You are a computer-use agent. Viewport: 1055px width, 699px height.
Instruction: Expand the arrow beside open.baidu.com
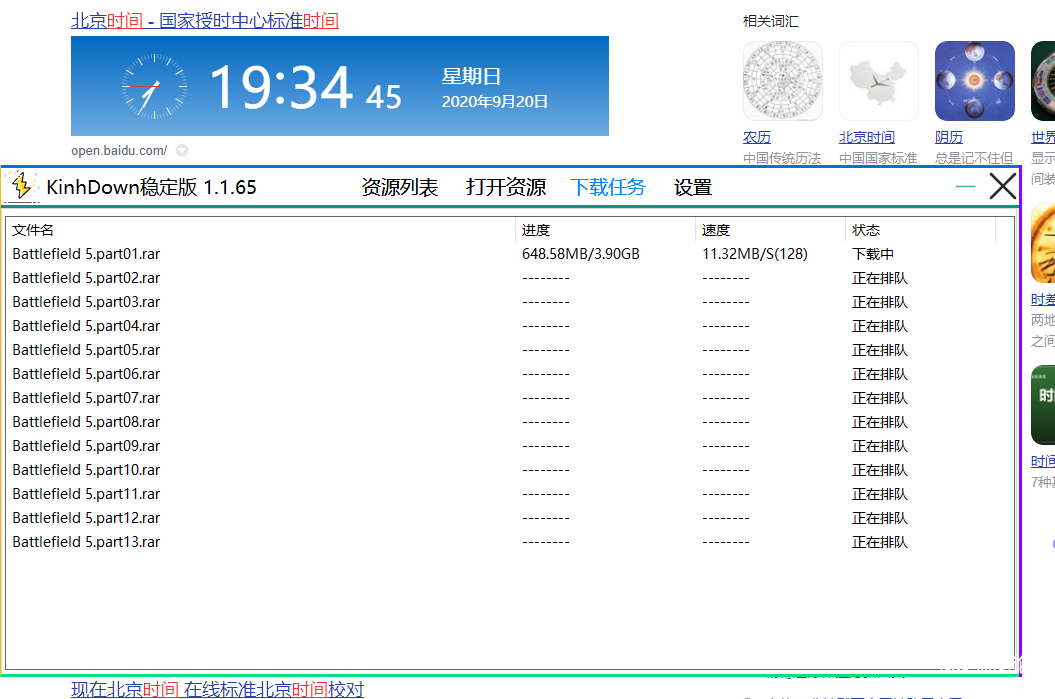click(182, 151)
